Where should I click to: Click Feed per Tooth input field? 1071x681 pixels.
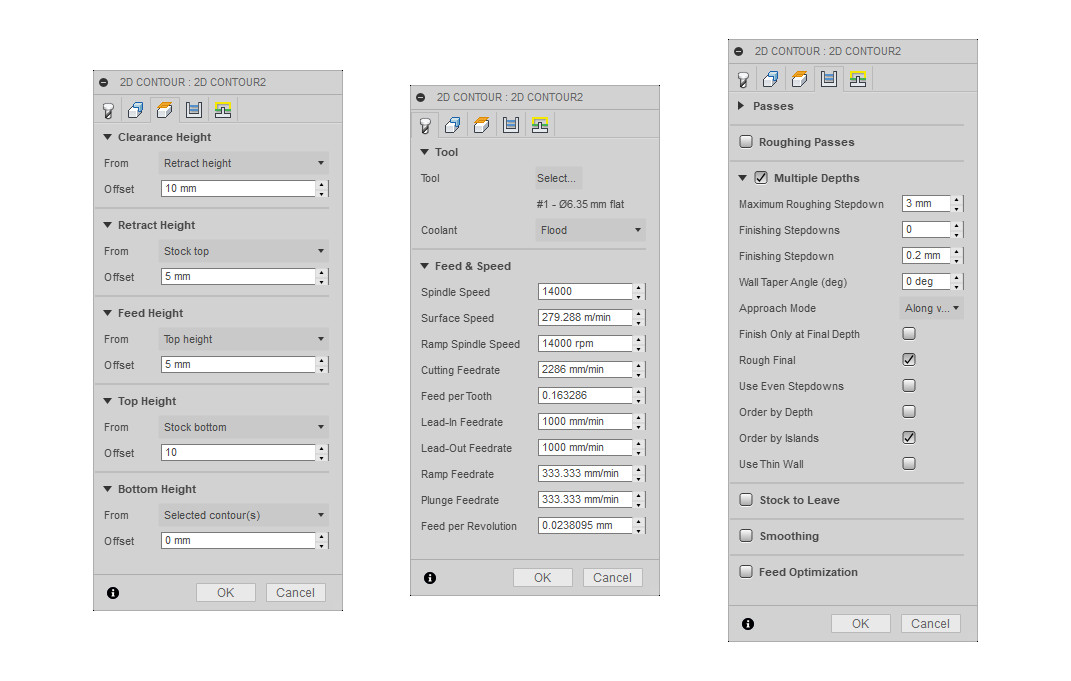point(585,395)
